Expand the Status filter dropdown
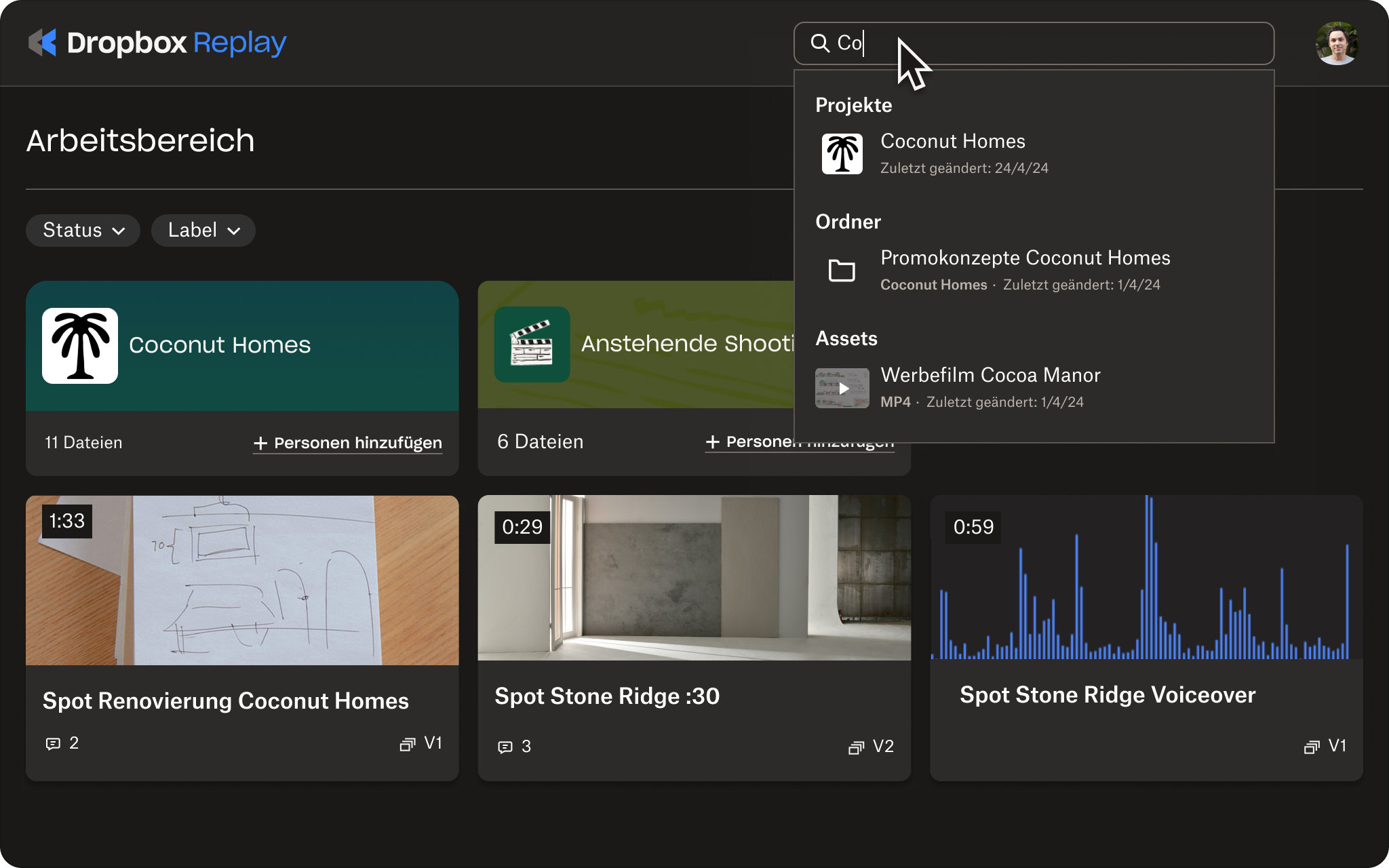Viewport: 1389px width, 868px height. (83, 231)
